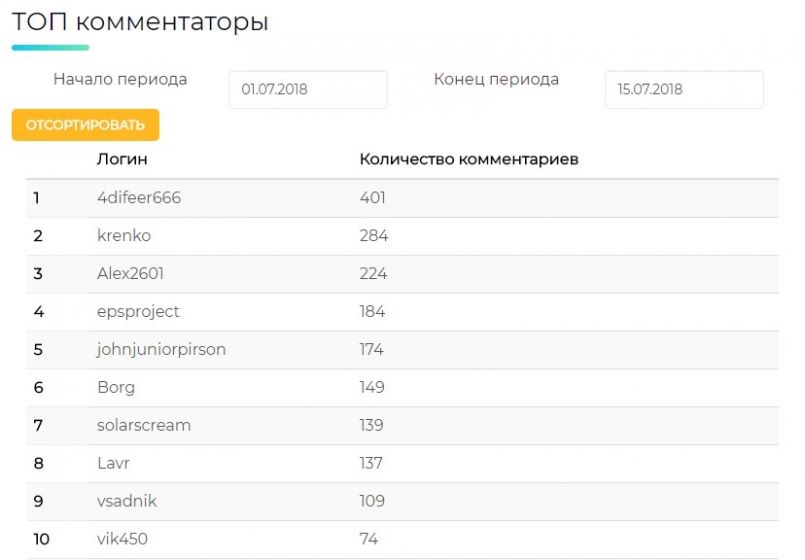
Task: Open user Lavr login
Action: tap(113, 463)
